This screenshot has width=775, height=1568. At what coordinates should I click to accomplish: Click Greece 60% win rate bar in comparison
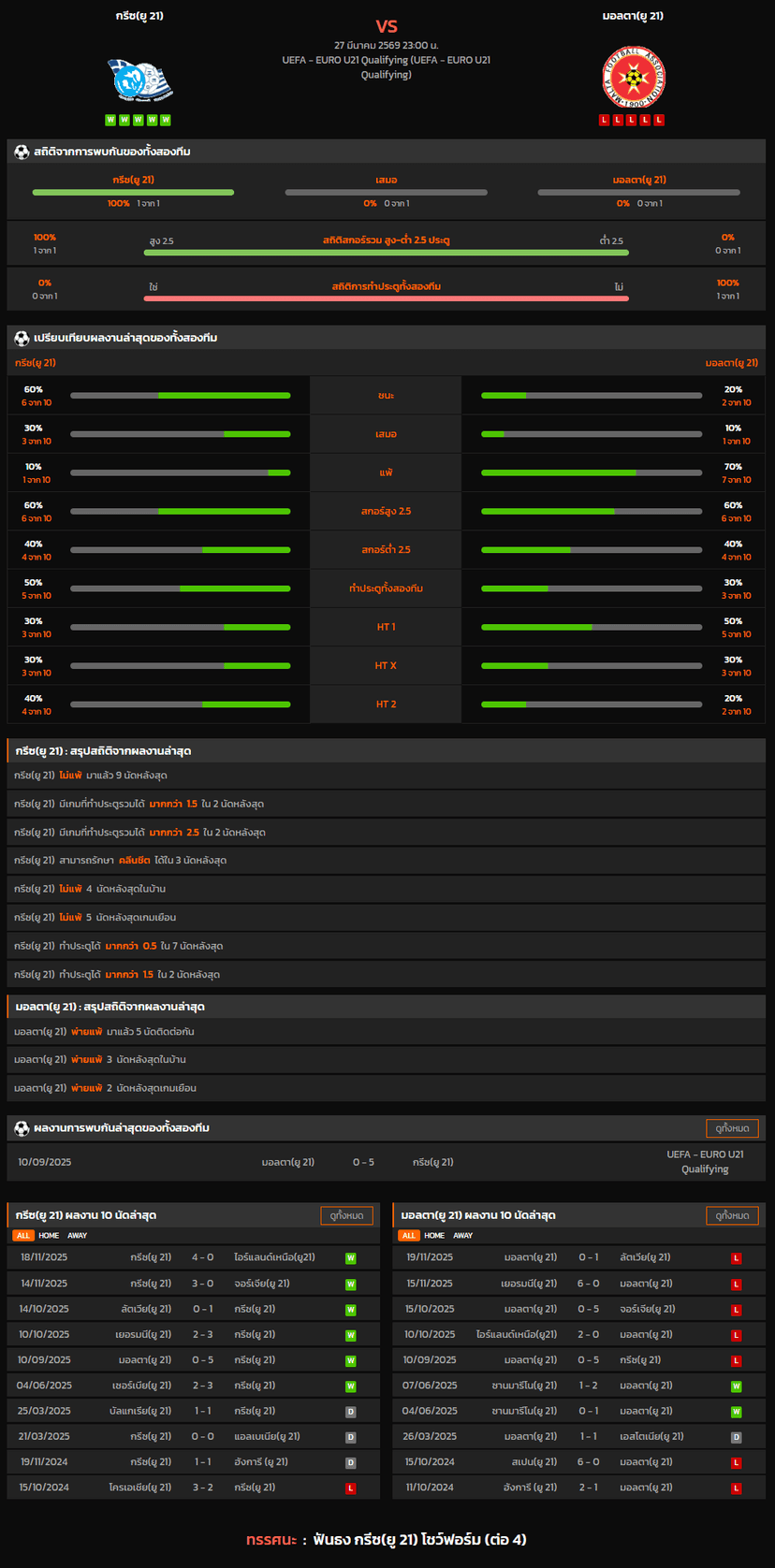click(180, 396)
